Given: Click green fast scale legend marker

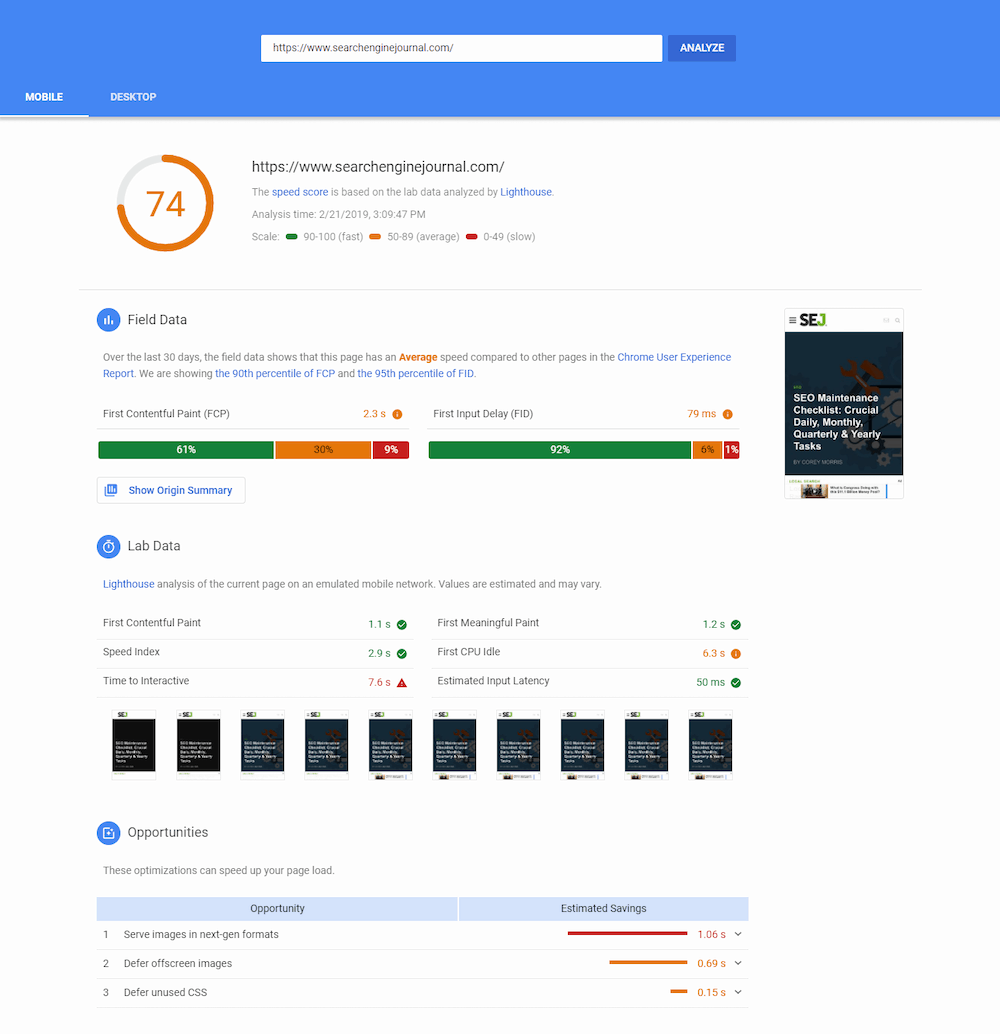Looking at the screenshot, I should [x=292, y=237].
